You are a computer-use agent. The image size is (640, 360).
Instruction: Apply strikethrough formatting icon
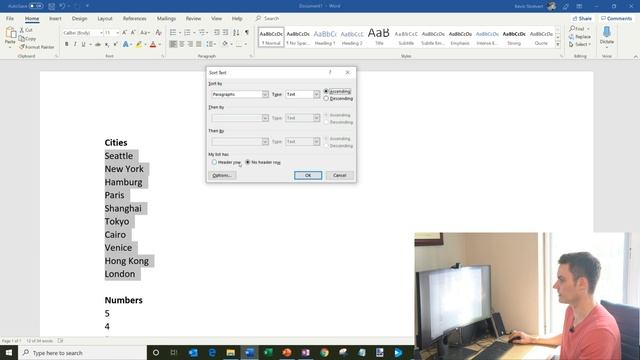[x=98, y=44]
